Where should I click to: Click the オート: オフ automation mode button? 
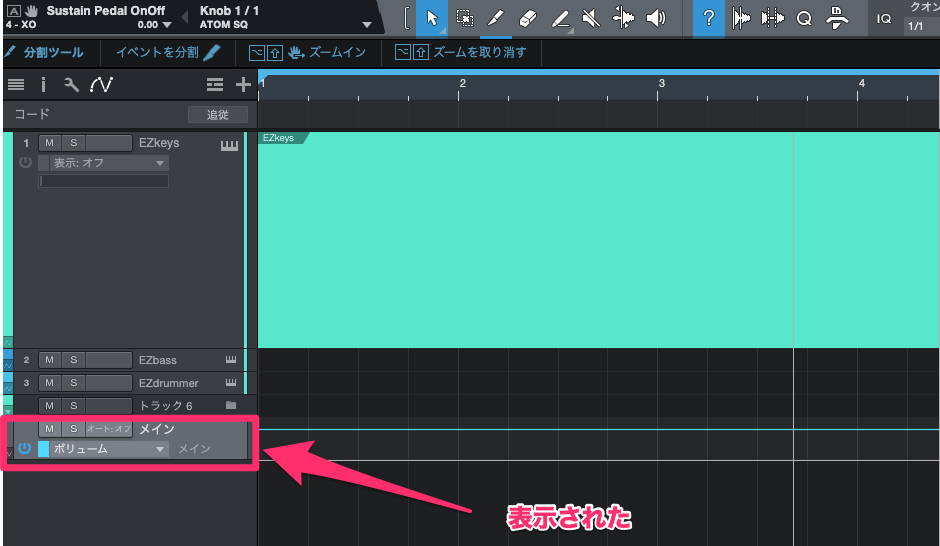(x=109, y=429)
